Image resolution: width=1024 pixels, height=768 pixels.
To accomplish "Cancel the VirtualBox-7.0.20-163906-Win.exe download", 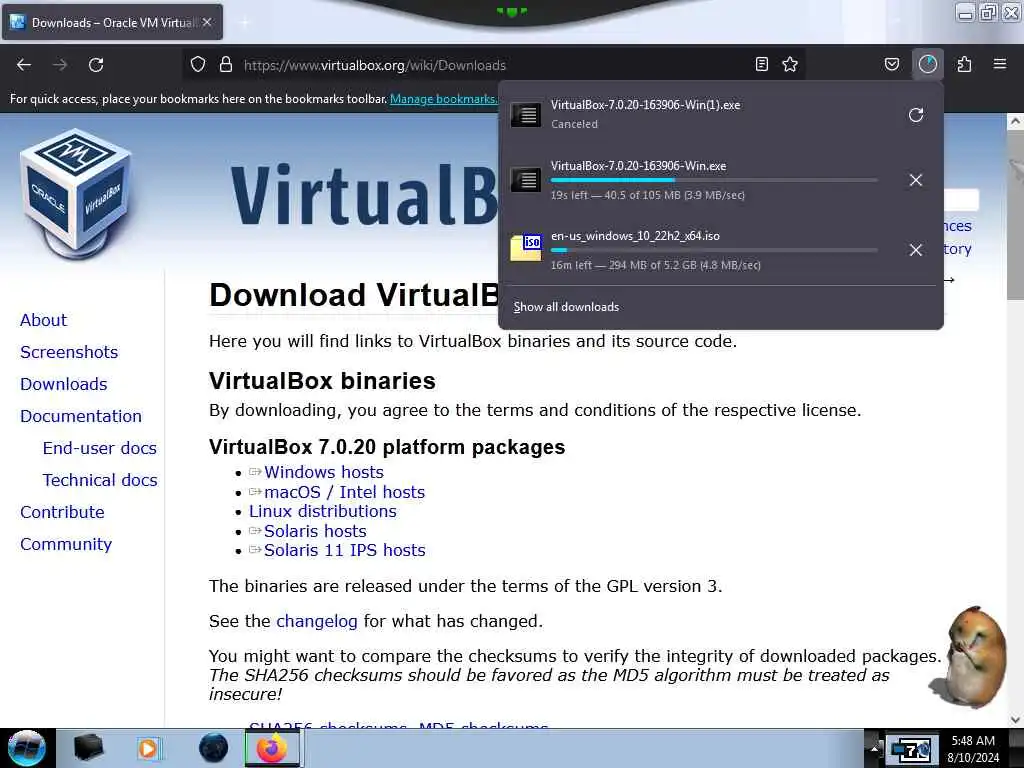I will pos(916,180).
